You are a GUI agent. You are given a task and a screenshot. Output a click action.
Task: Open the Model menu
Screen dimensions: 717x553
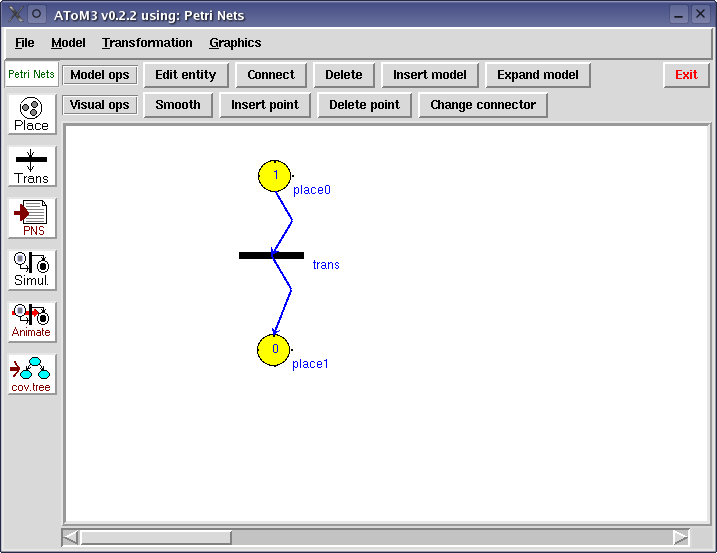pyautogui.click(x=68, y=43)
